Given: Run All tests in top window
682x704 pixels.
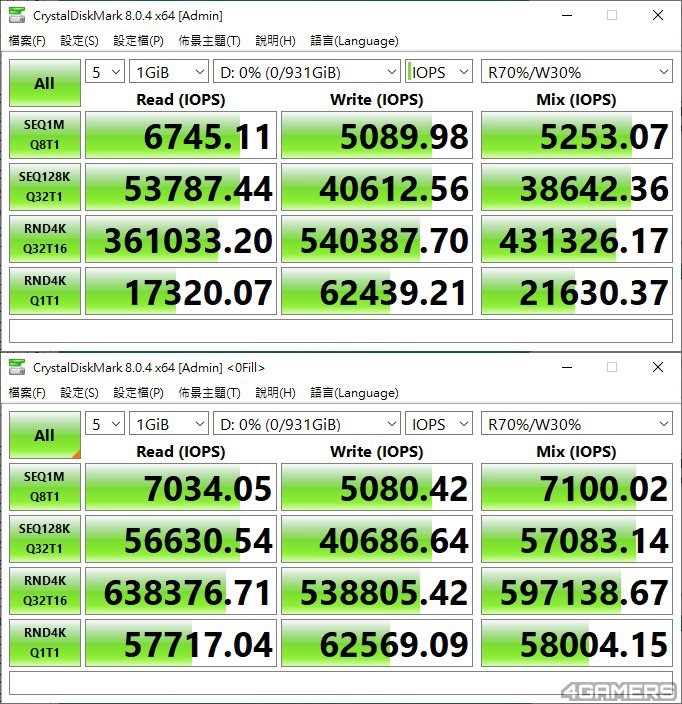Looking at the screenshot, I should [x=45, y=83].
